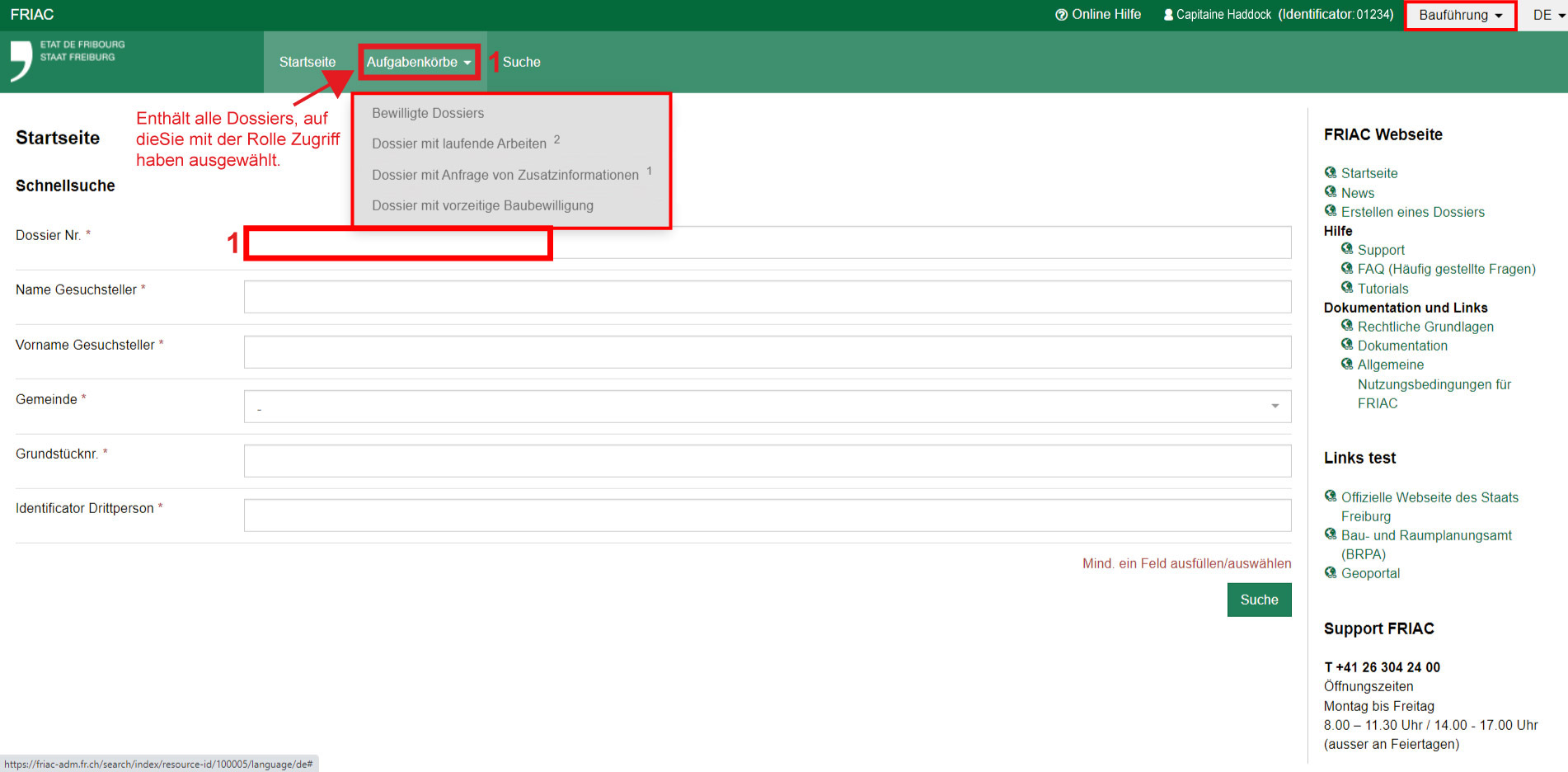Click the Name Gesuchsteller input field
The image size is (1568, 772).
(x=767, y=297)
